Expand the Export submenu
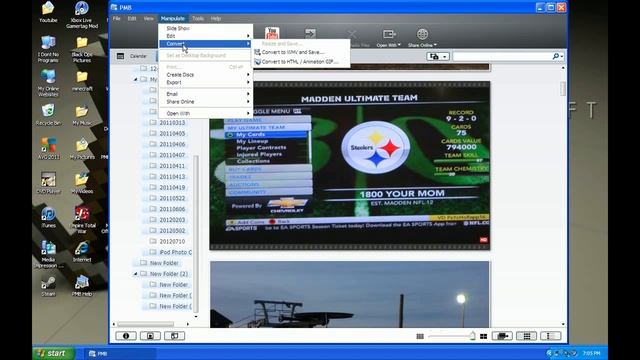This screenshot has height=360, width=640. point(205,82)
